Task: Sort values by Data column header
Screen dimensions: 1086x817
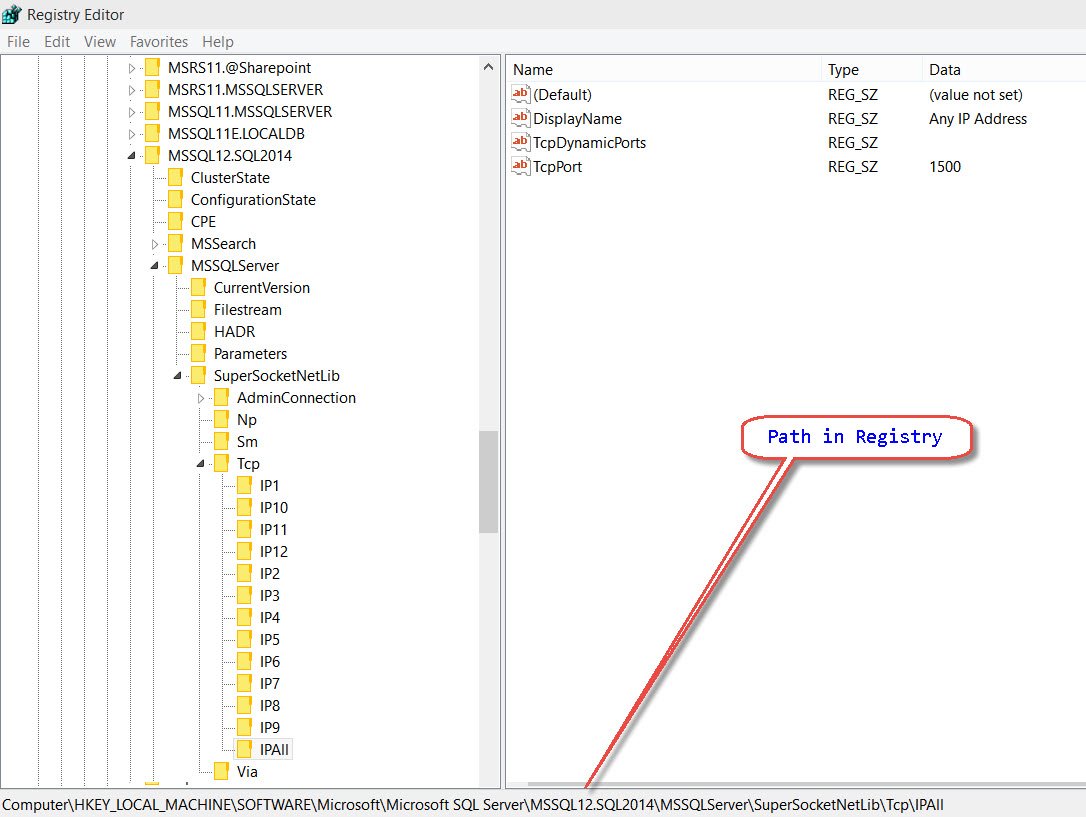Action: [1004, 69]
